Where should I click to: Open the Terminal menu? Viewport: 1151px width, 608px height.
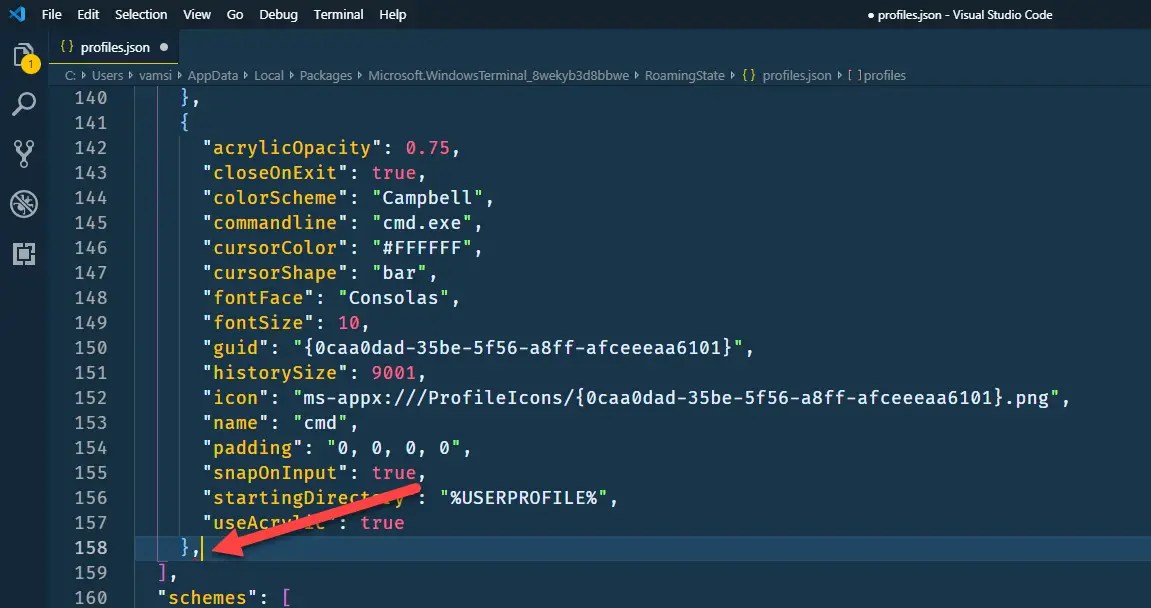pos(338,15)
